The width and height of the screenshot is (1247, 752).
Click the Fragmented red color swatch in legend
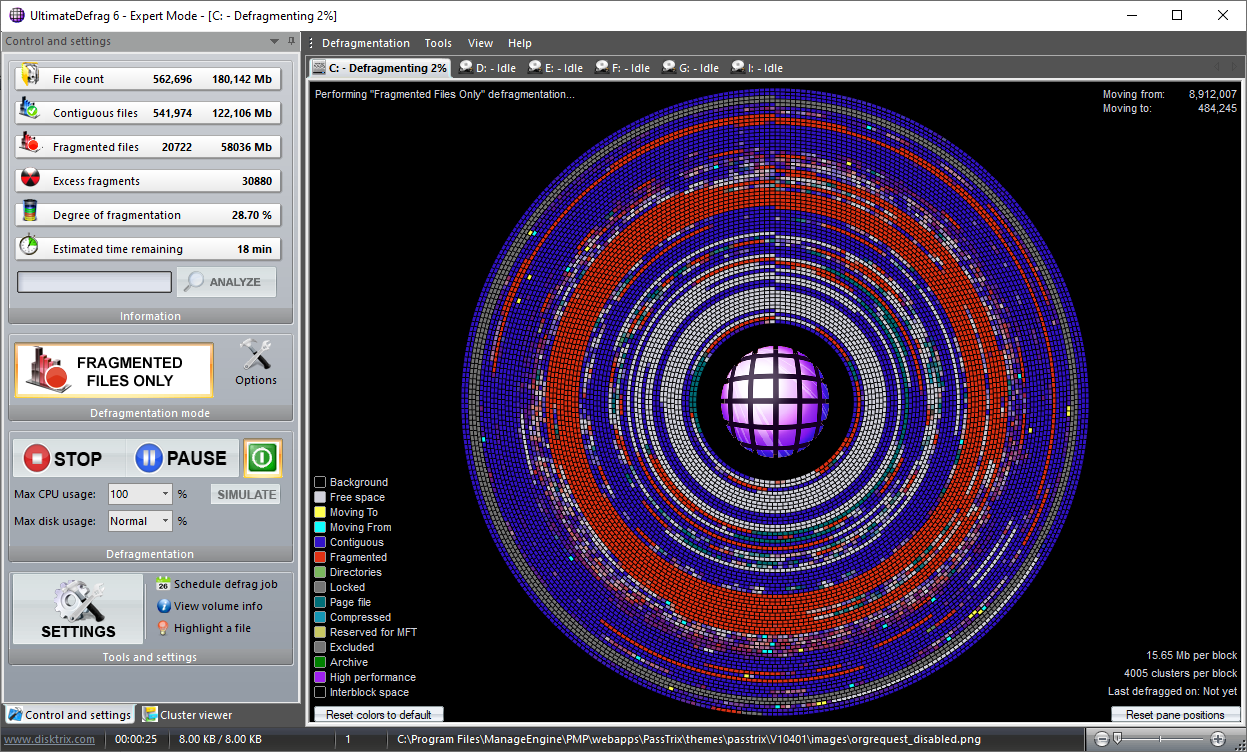click(320, 557)
